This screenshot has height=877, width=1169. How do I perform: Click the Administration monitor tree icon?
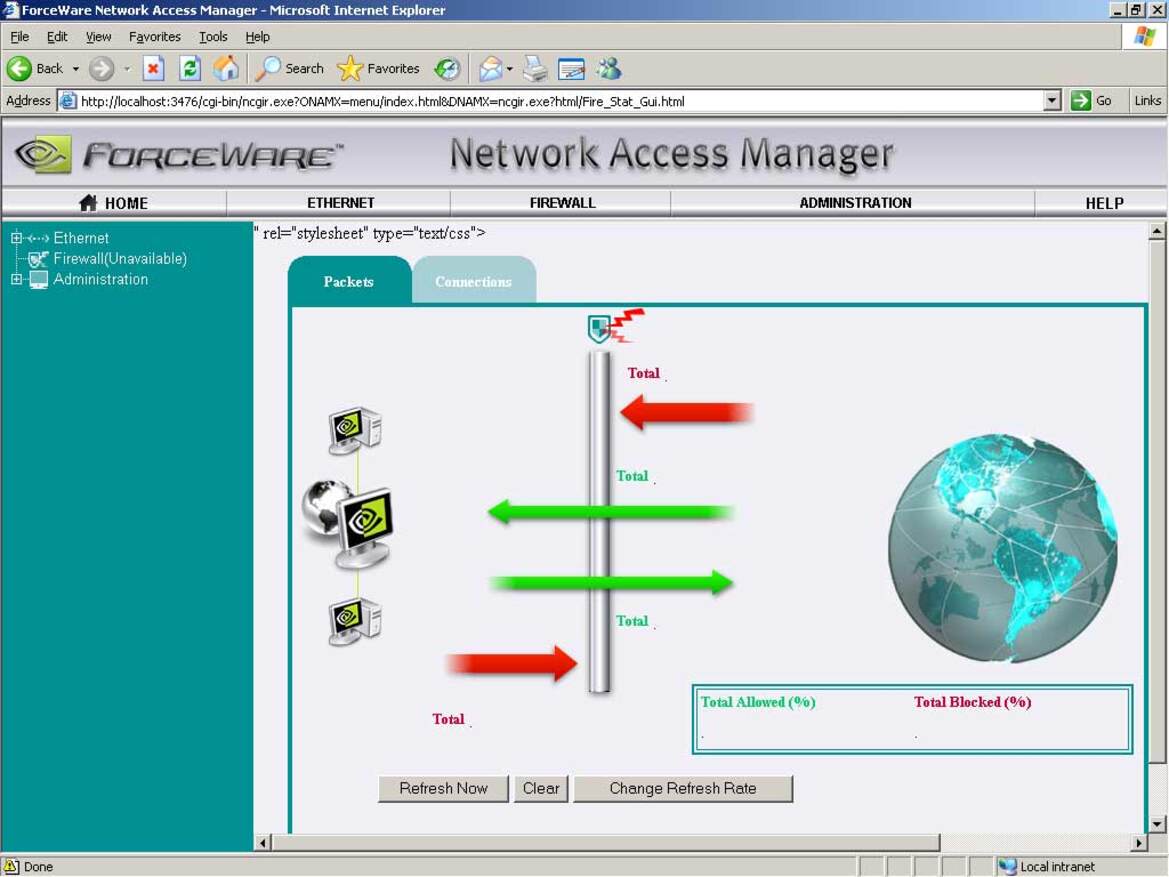39,280
